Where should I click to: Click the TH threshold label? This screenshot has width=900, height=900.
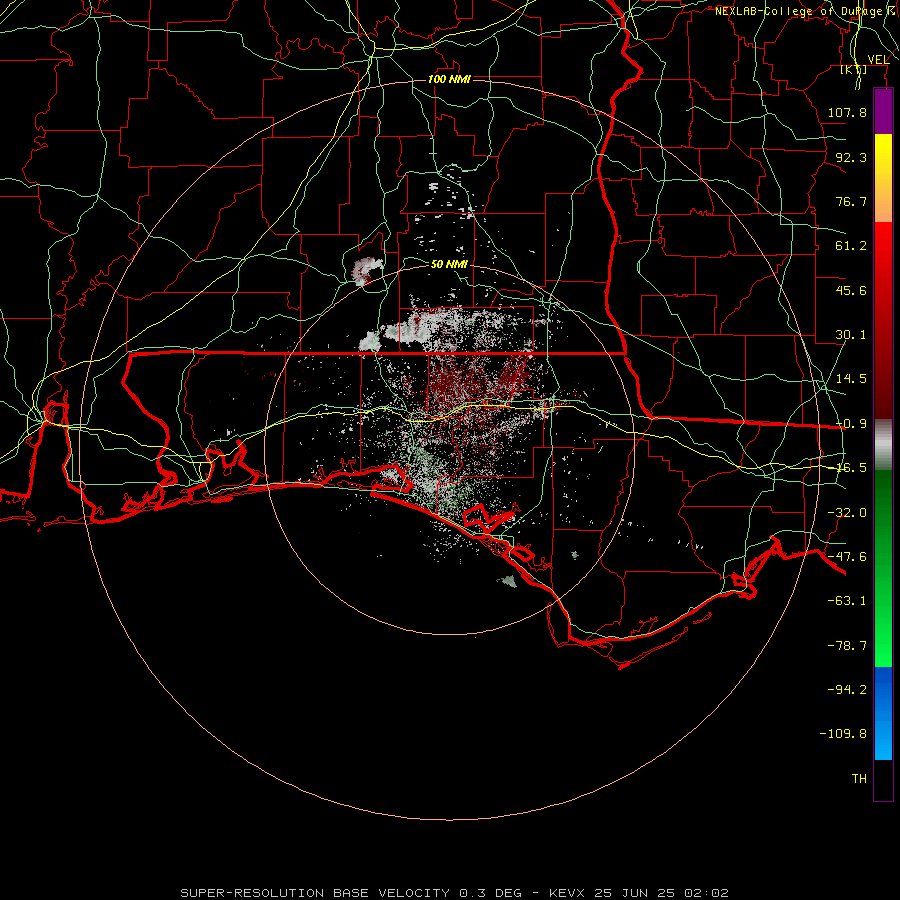click(859, 779)
